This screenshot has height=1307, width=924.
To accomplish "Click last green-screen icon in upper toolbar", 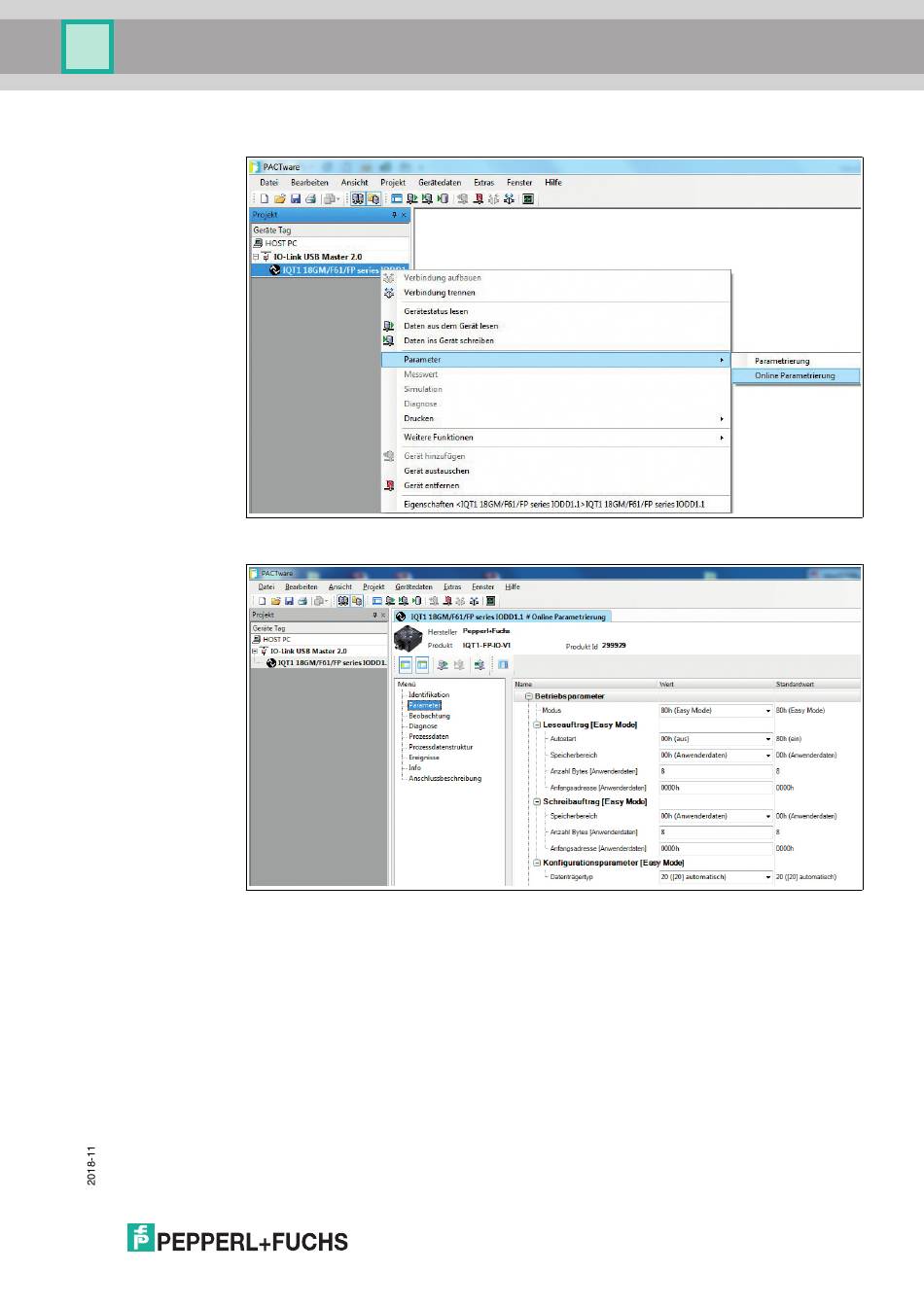I will click(528, 198).
